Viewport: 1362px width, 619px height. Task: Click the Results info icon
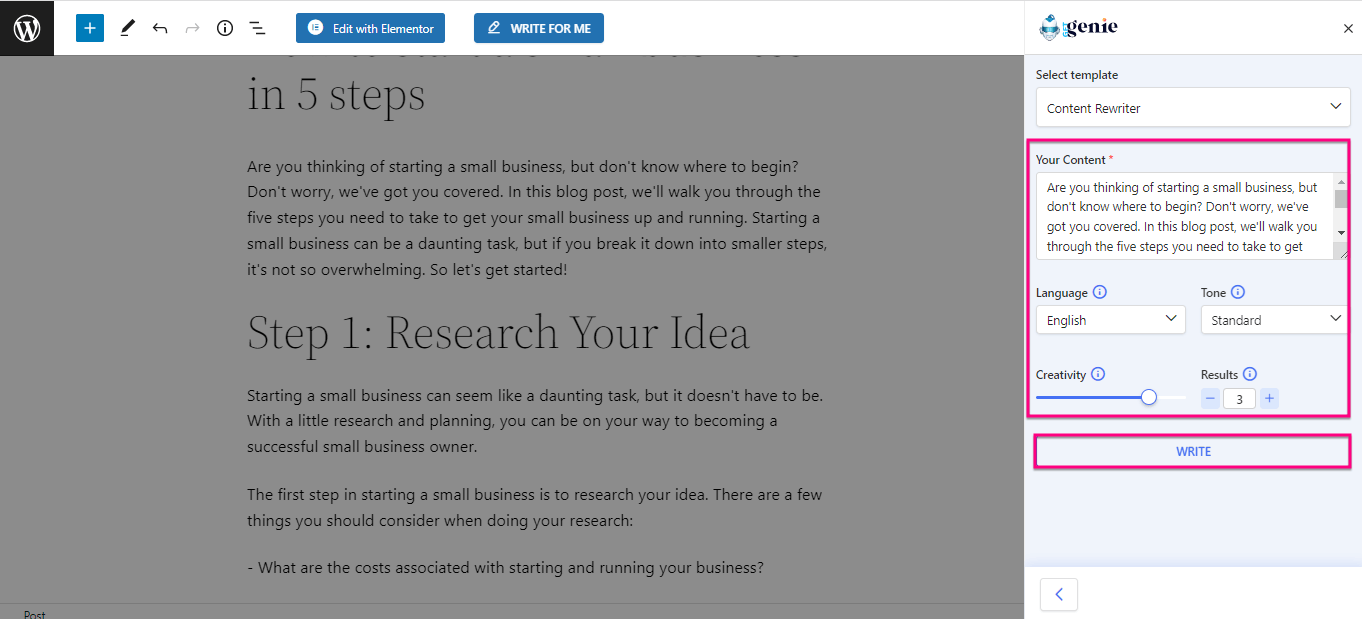(x=1250, y=374)
